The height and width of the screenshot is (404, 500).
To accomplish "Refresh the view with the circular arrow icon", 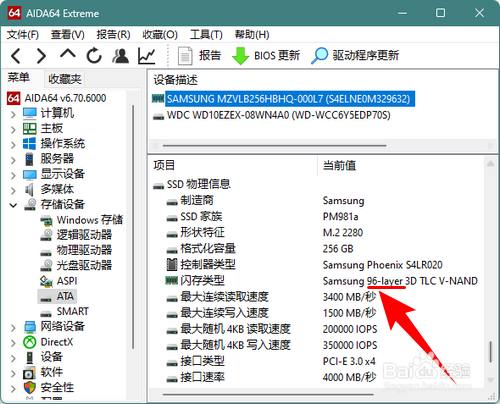I will click(94, 55).
